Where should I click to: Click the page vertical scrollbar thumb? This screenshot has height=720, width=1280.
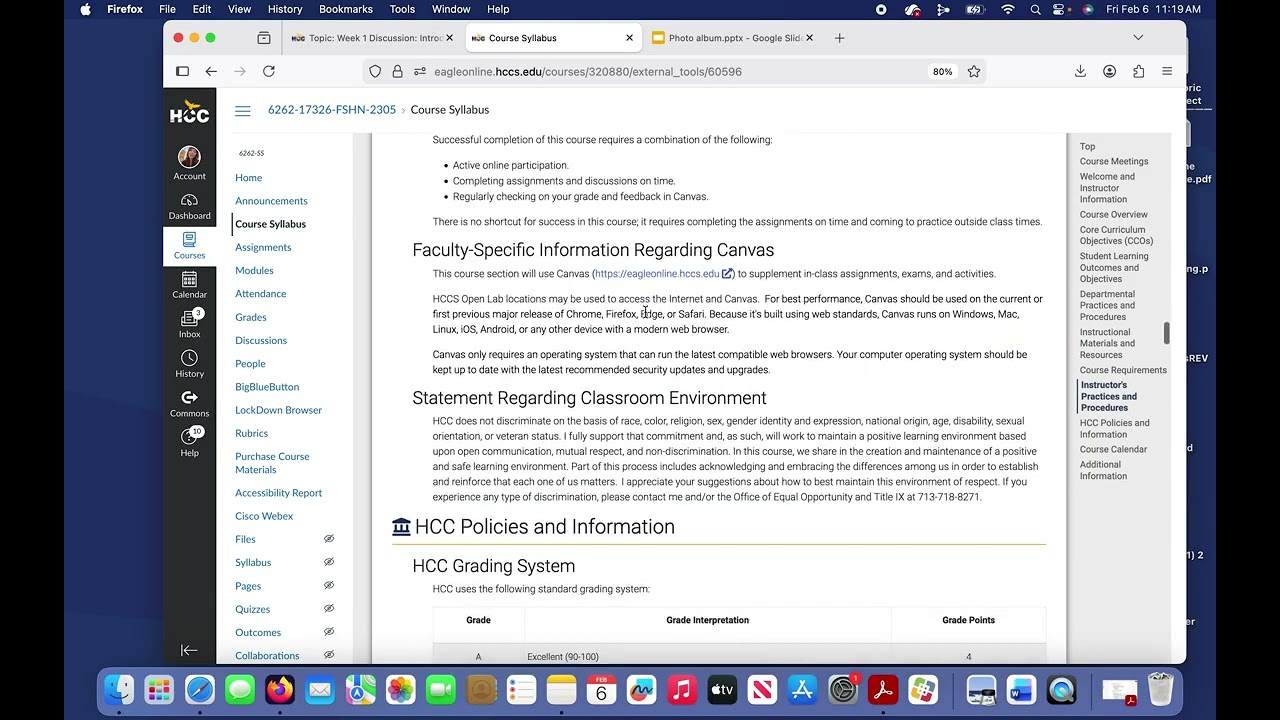tap(1166, 333)
